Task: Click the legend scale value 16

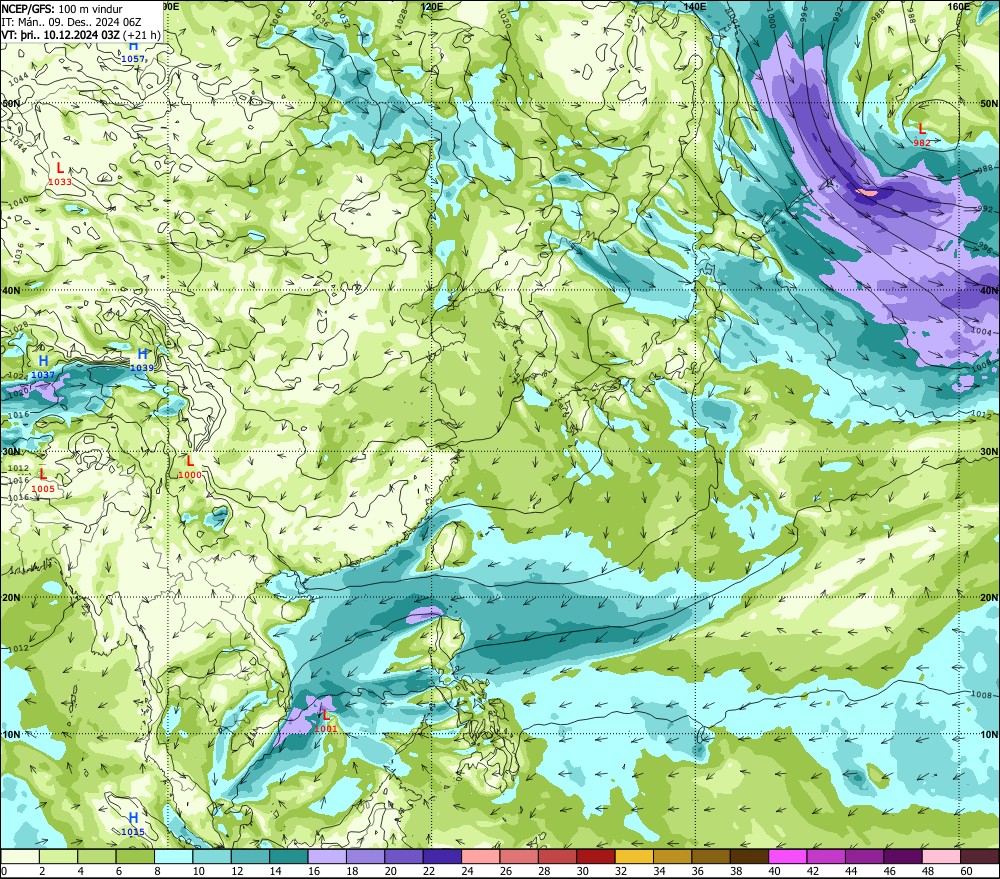Action: click(314, 871)
